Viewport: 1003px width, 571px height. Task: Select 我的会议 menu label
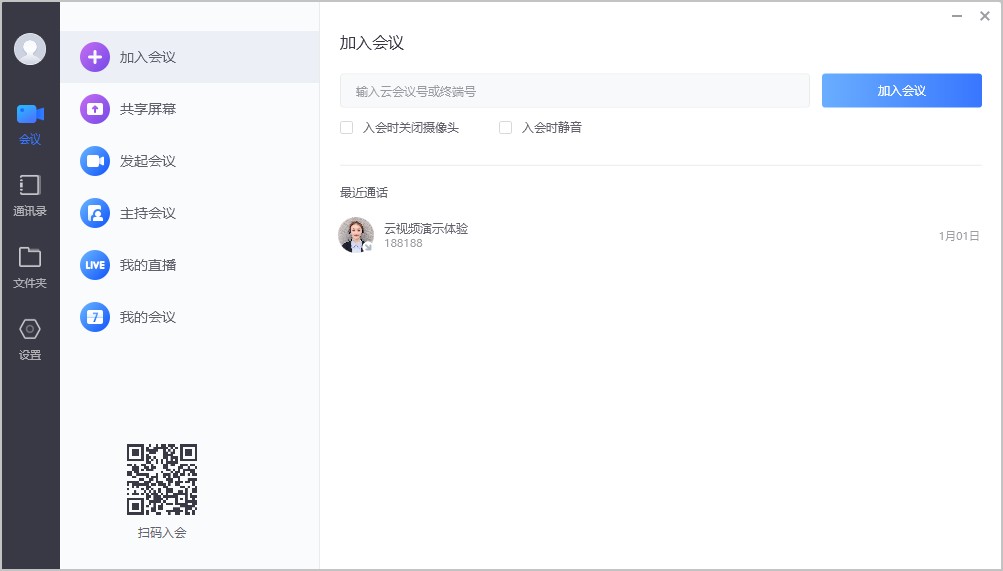tap(148, 317)
